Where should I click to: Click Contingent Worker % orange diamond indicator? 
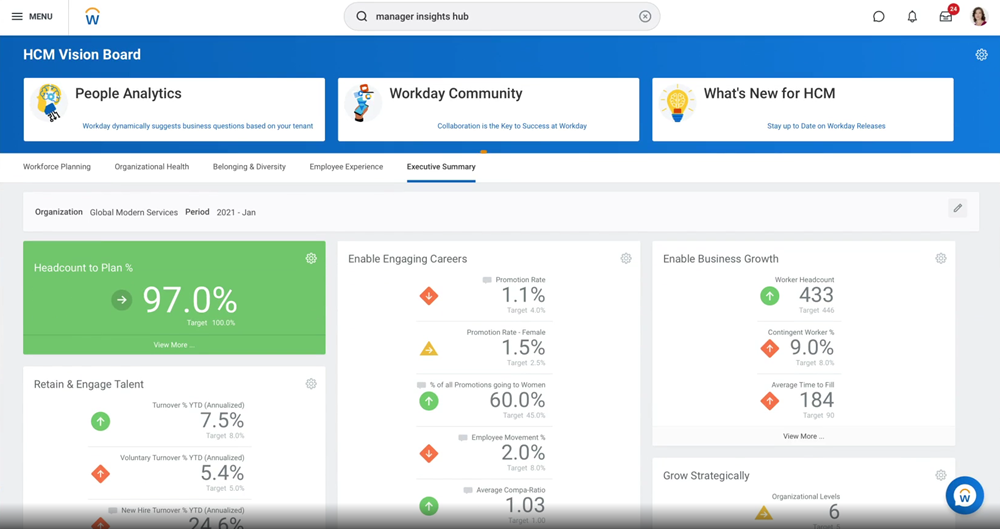[770, 348]
